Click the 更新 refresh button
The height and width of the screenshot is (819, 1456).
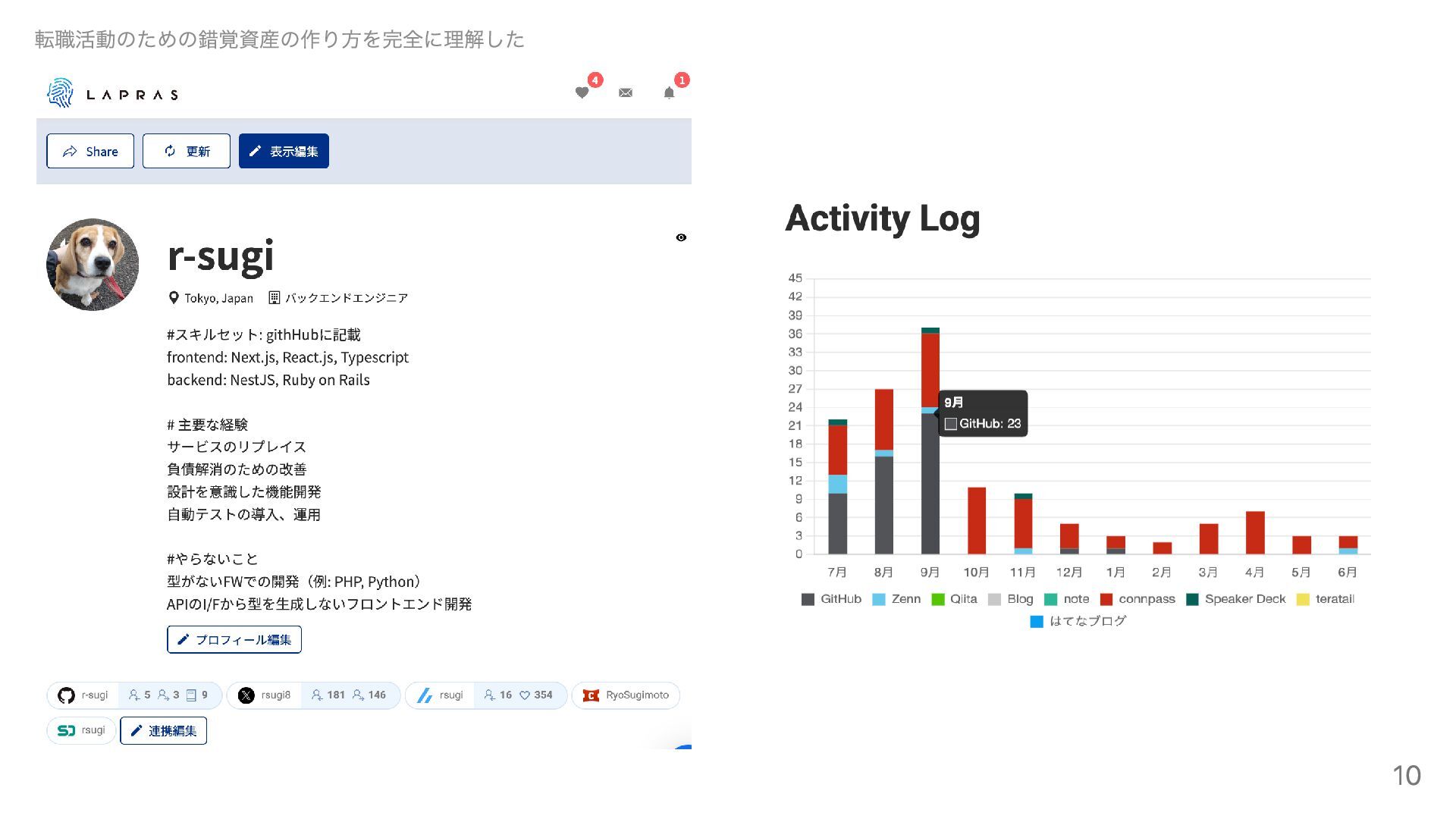pos(187,151)
